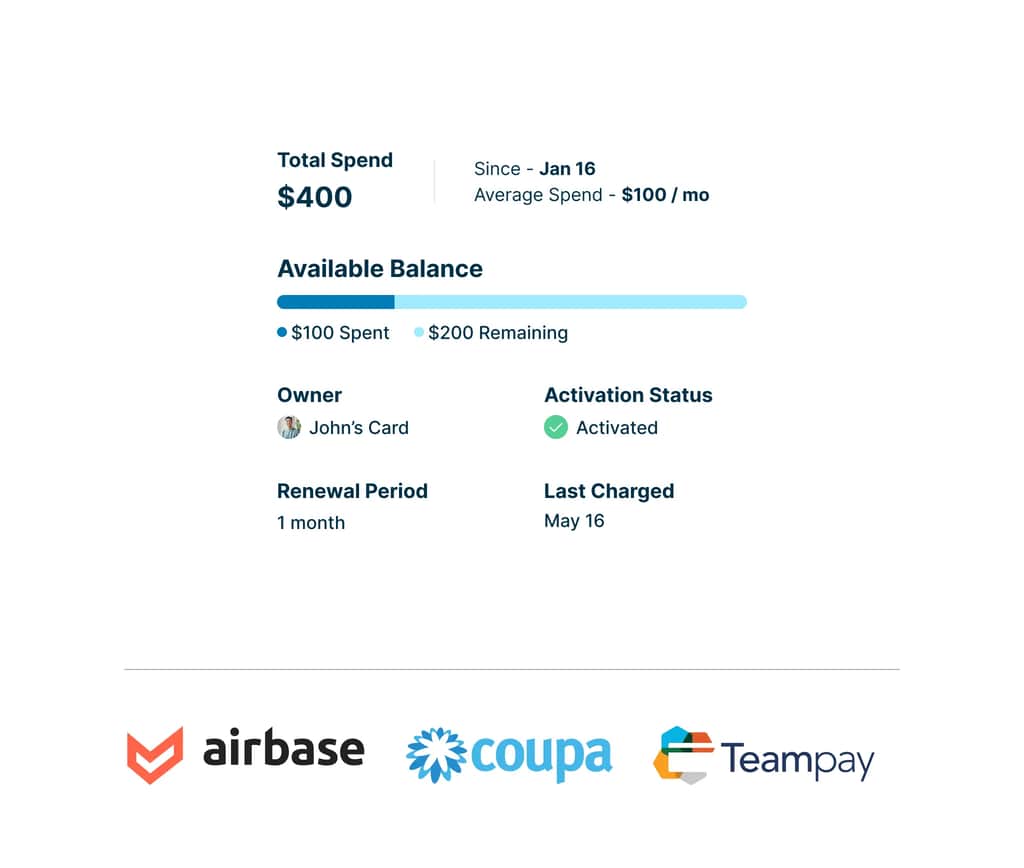
Task: Click the May 16 last charged date
Action: pos(574,521)
